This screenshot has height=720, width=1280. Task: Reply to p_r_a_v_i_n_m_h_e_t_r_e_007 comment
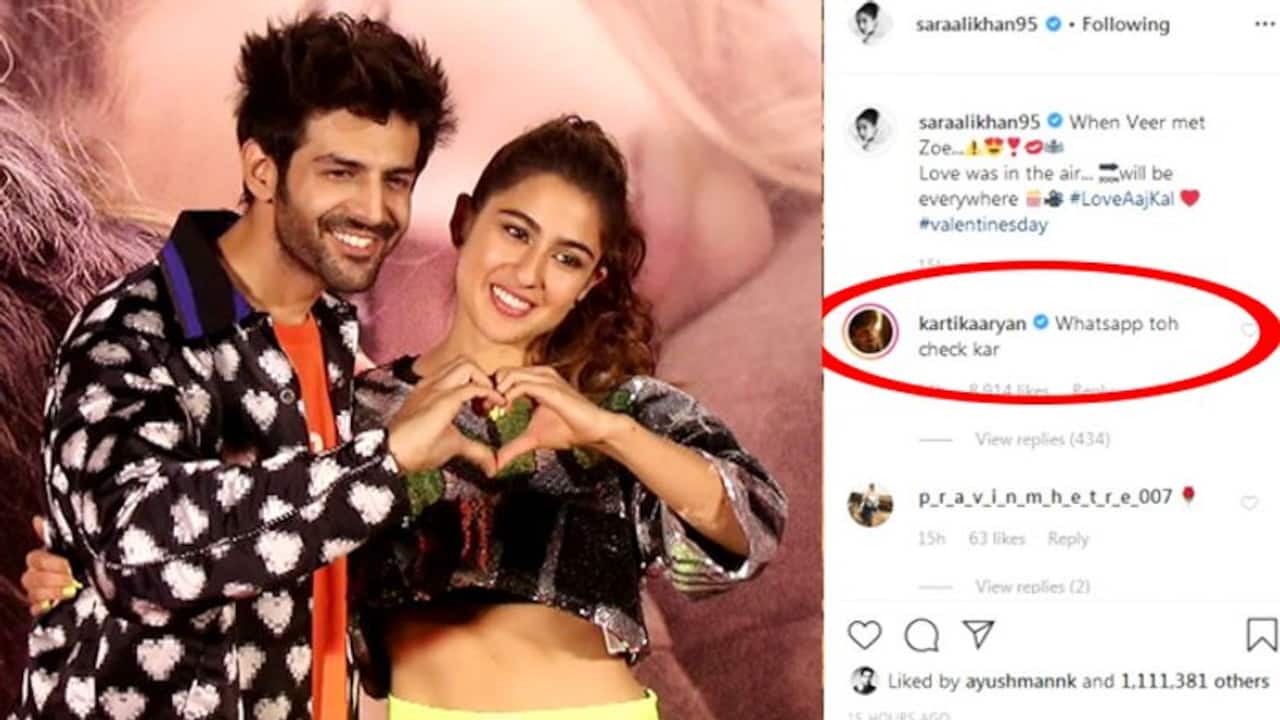1068,538
